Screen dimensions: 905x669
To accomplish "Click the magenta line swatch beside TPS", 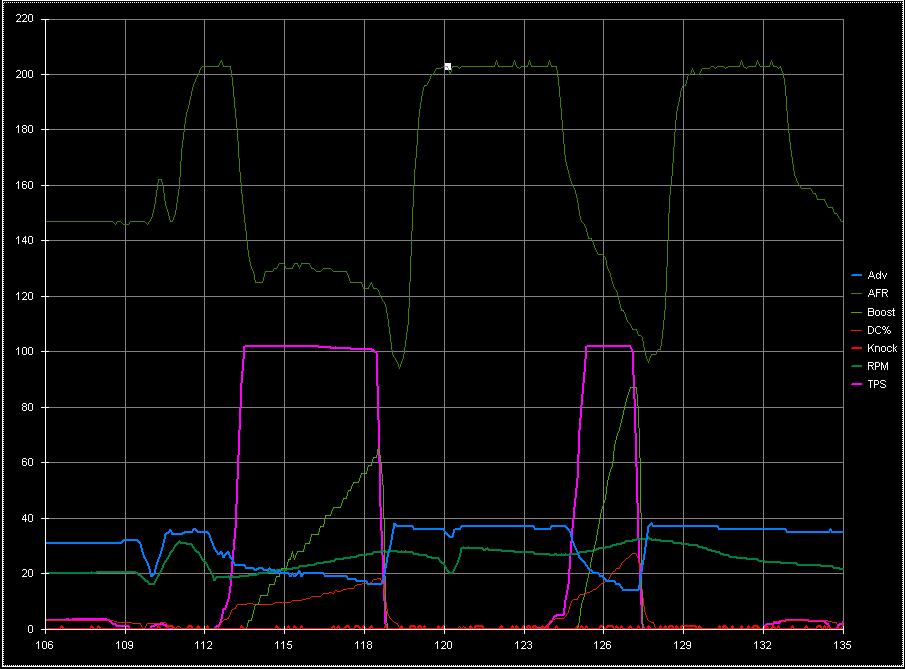I will pos(856,384).
